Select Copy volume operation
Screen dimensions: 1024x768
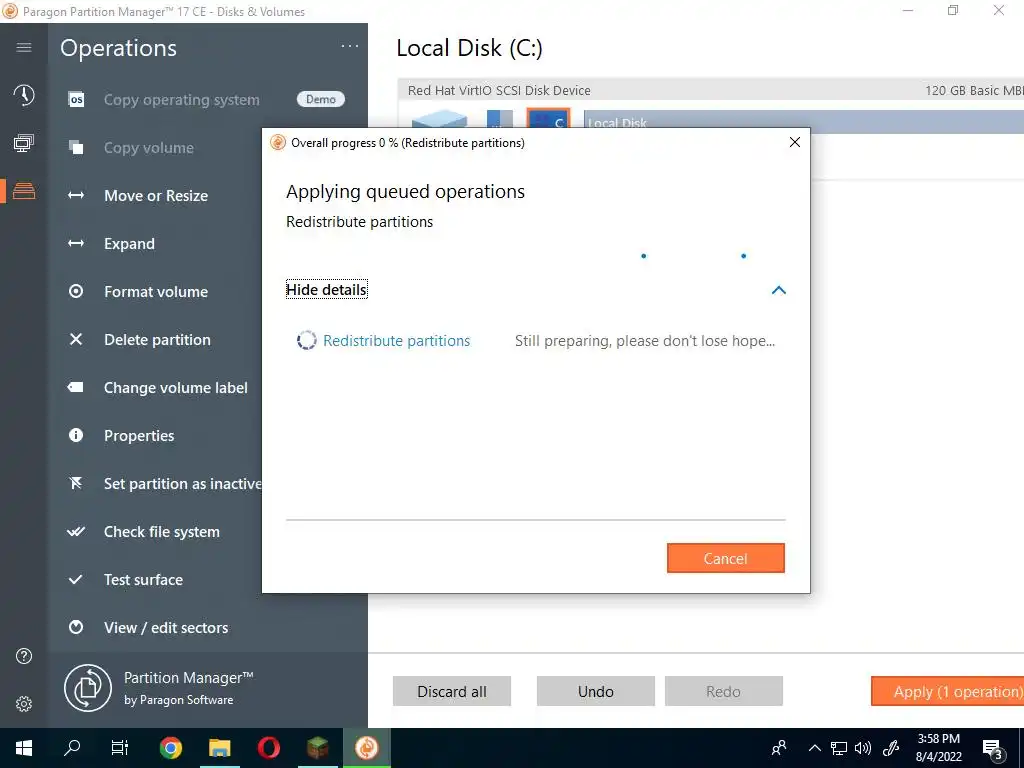click(149, 148)
